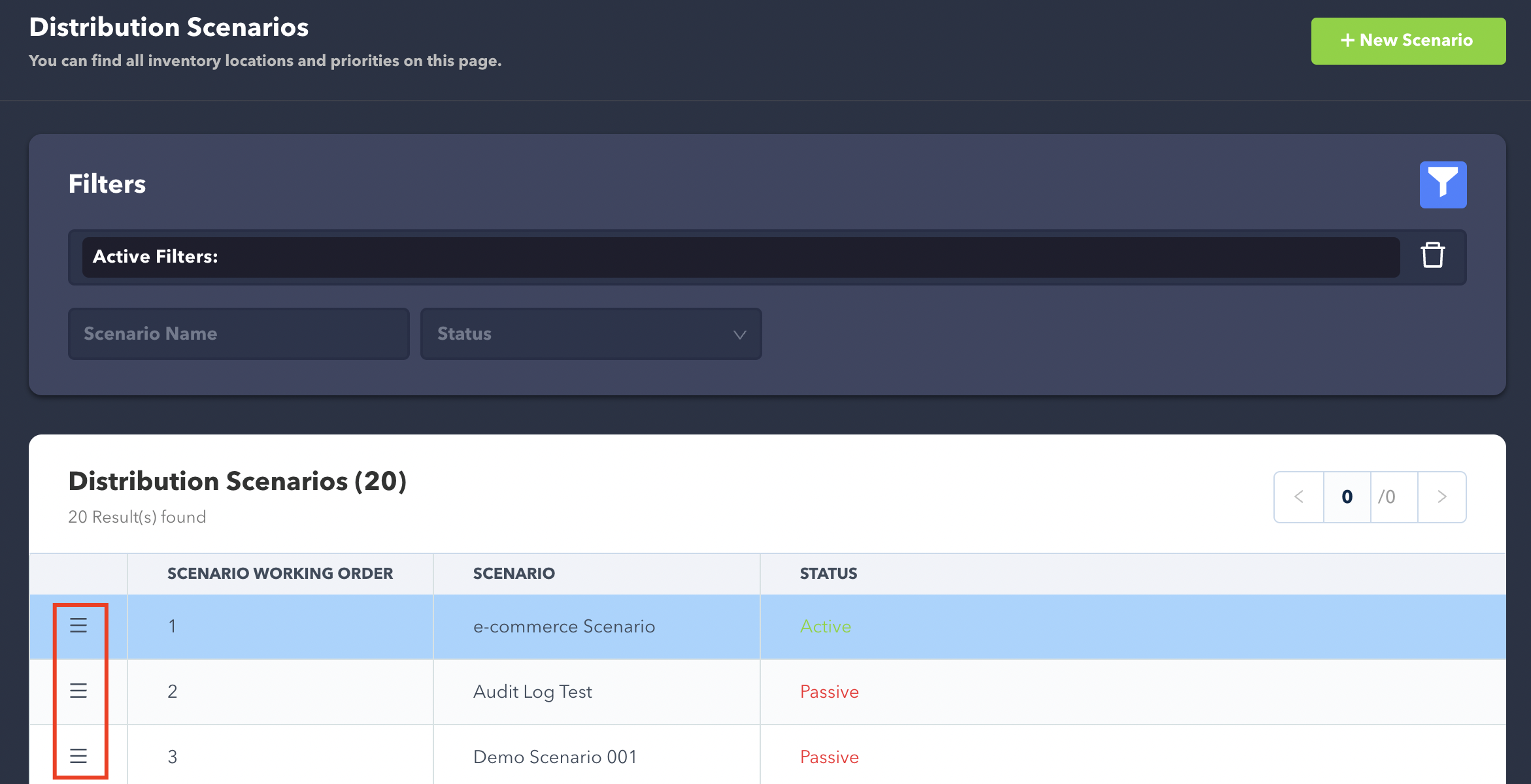The width and height of the screenshot is (1531, 784).
Task: Grab drag handle for e-commerce Scenario row
Action: click(x=78, y=626)
